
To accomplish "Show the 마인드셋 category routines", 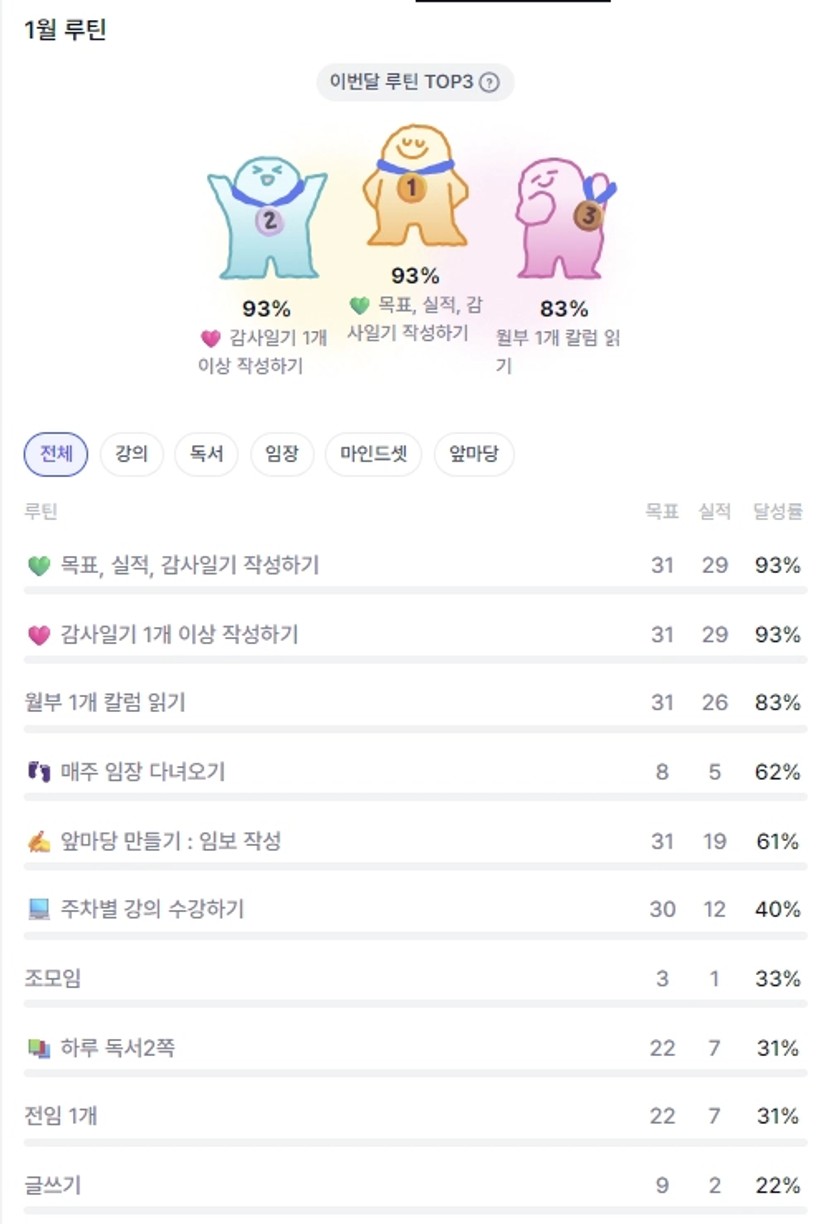I will pos(373,455).
